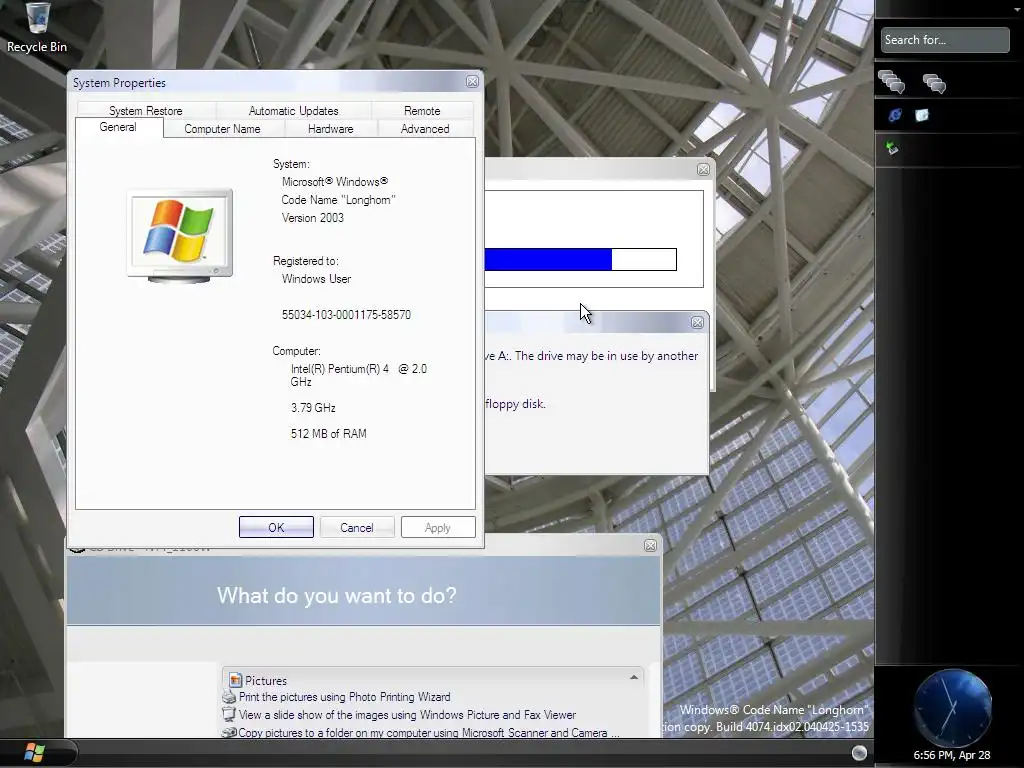Choose Print the pictures using Photo Printing Wizard
This screenshot has width=1024, height=768.
344,697
